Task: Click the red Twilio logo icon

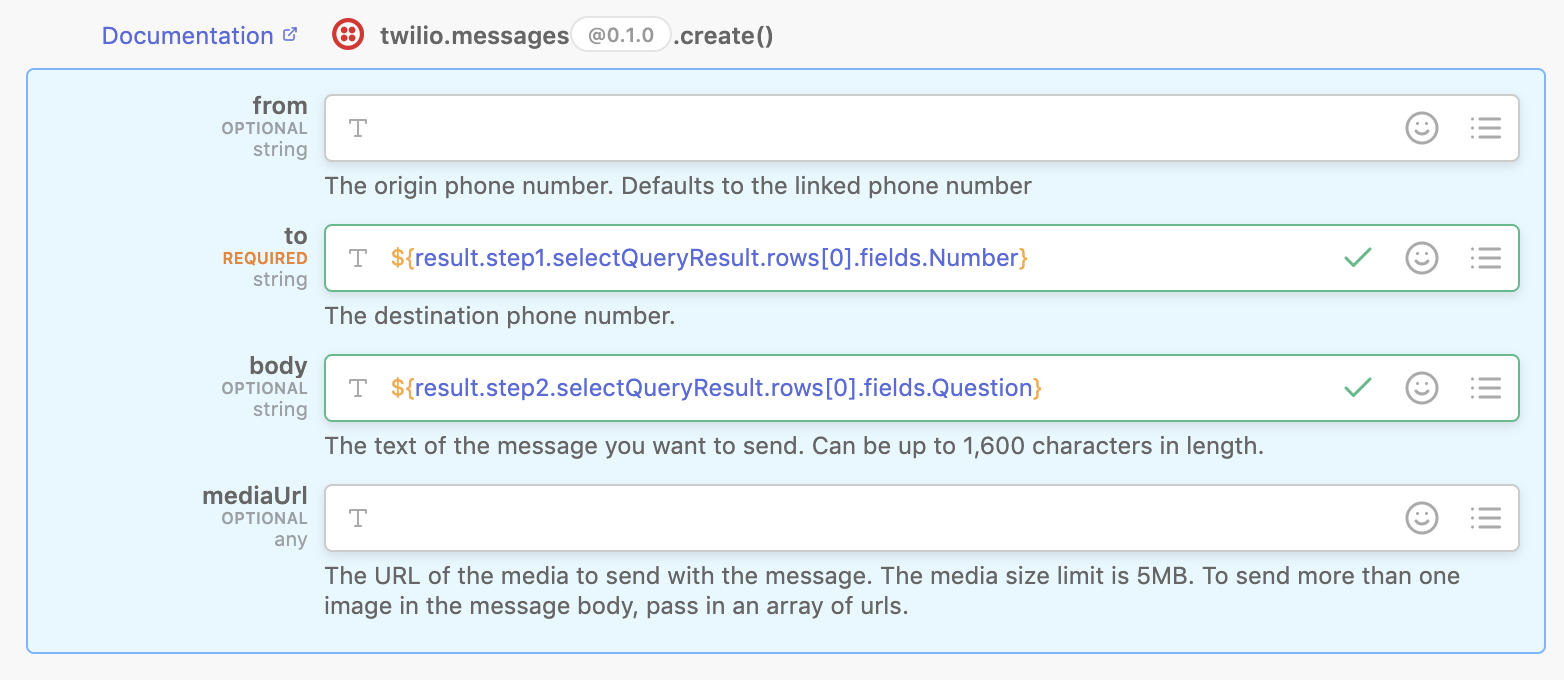Action: click(348, 35)
